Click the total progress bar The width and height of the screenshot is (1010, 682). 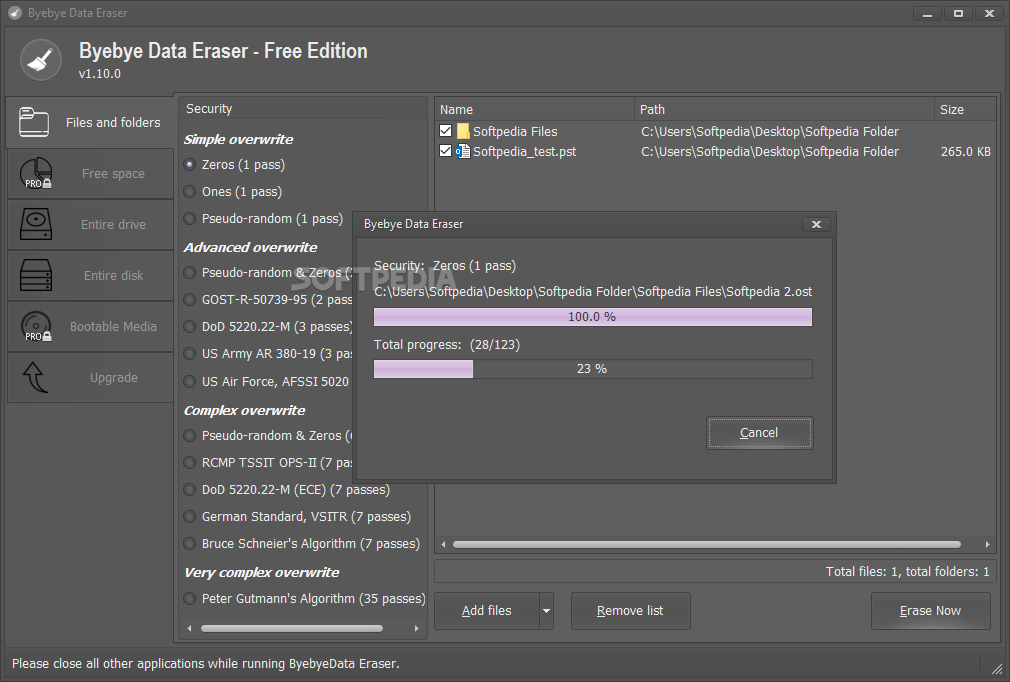click(593, 369)
